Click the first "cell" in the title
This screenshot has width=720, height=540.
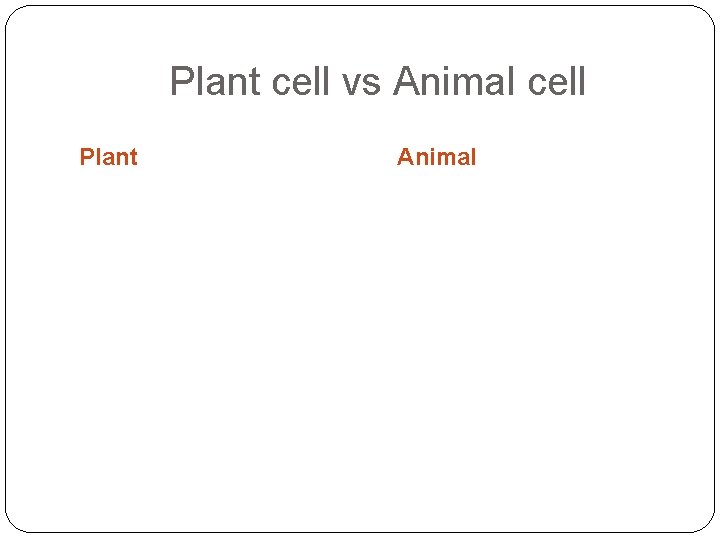pos(302,81)
